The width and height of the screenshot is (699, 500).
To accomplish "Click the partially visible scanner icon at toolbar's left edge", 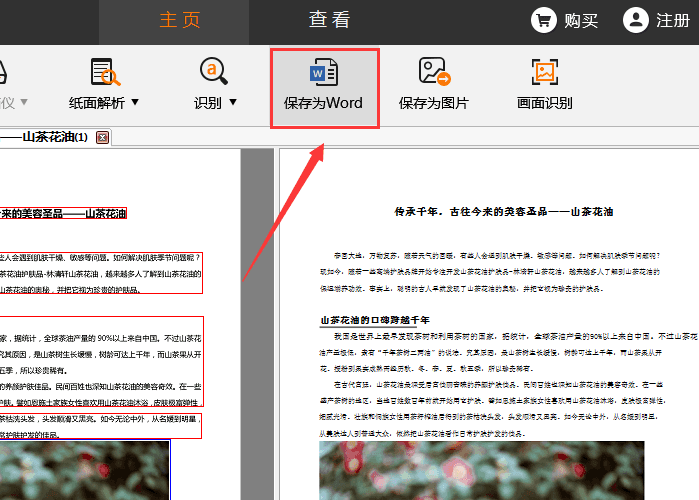I will click(x=4, y=72).
